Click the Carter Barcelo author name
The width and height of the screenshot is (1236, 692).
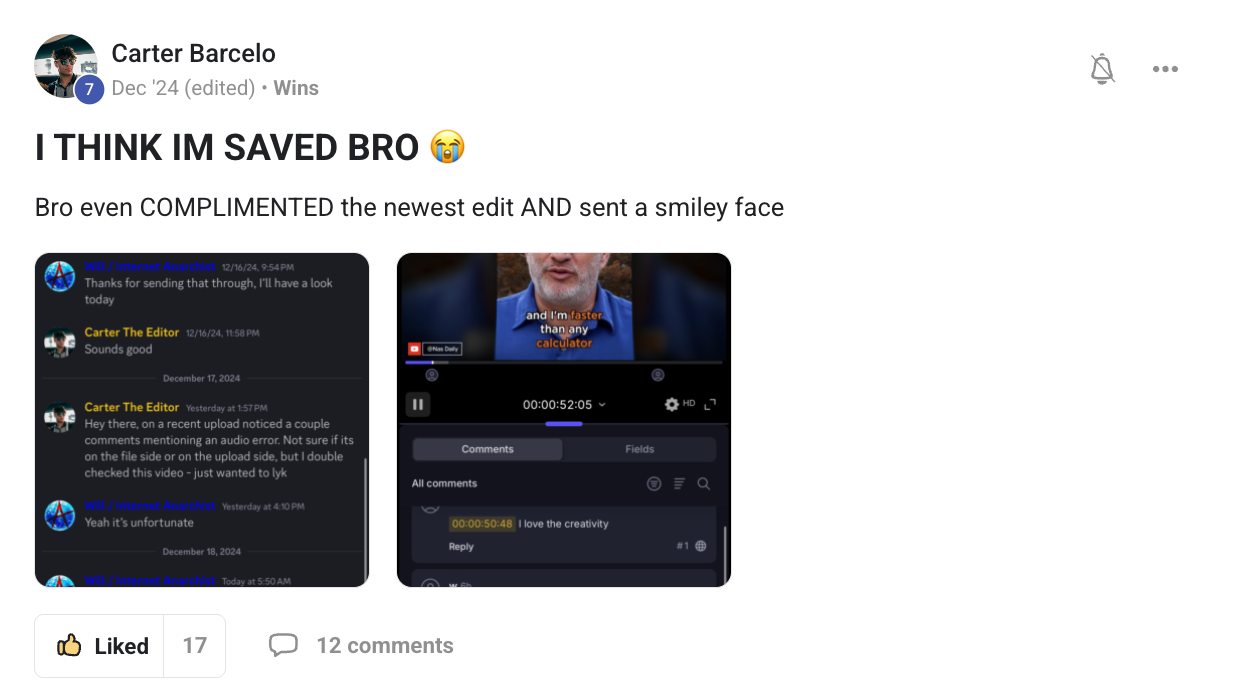(193, 53)
